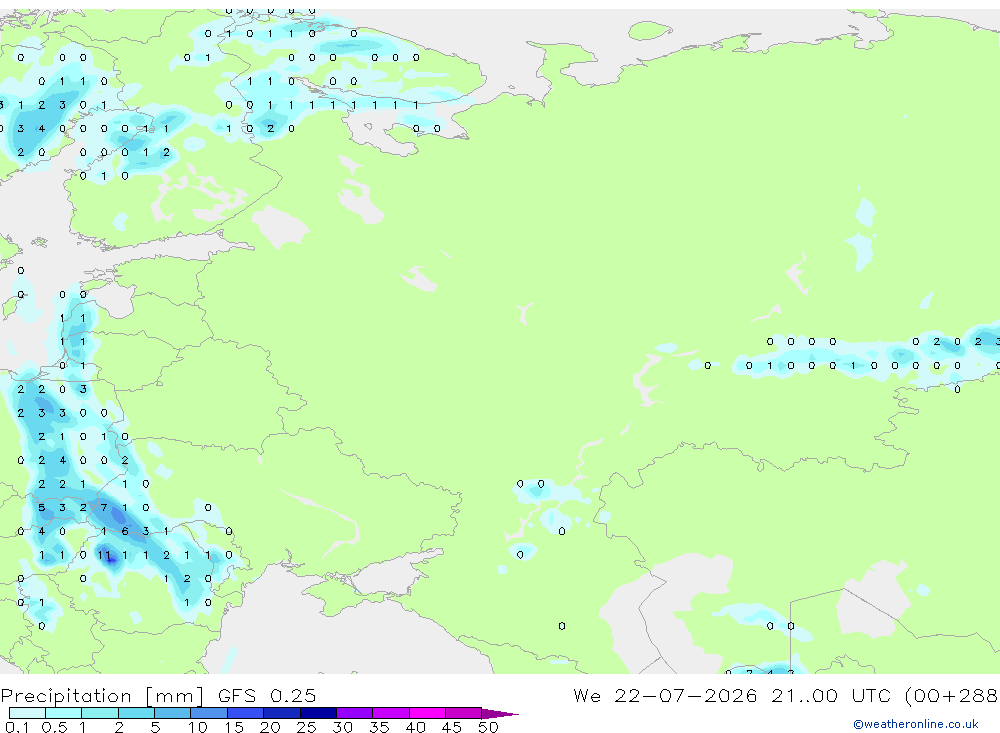Image resolution: width=1000 pixels, height=733 pixels.
Task: Choose the 15–20 mm blue legend swatch
Action: tap(246, 713)
